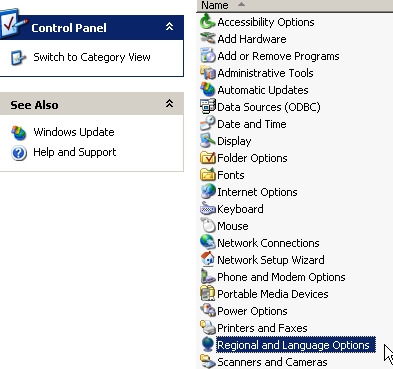Click the Power Options icon
Viewport: 393px width, 369px height.
208,311
